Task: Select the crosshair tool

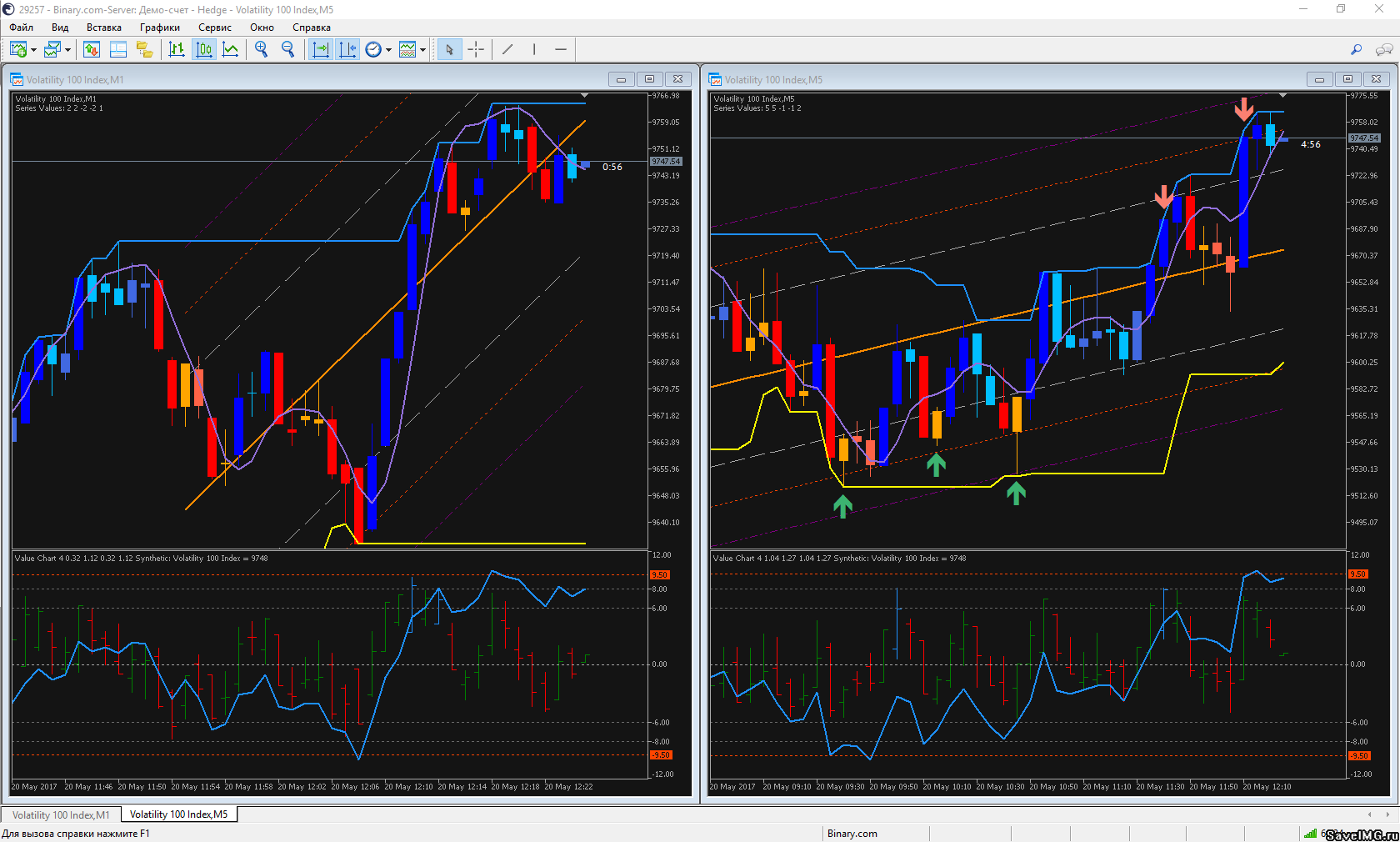Action: tap(476, 50)
